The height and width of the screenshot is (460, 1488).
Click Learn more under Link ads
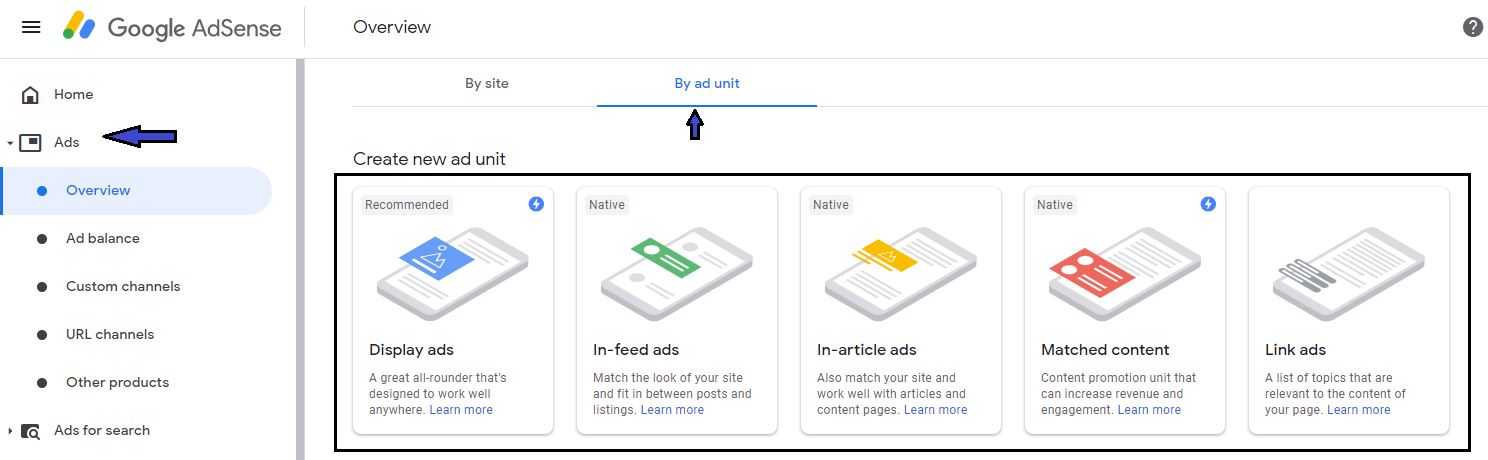click(x=1359, y=410)
